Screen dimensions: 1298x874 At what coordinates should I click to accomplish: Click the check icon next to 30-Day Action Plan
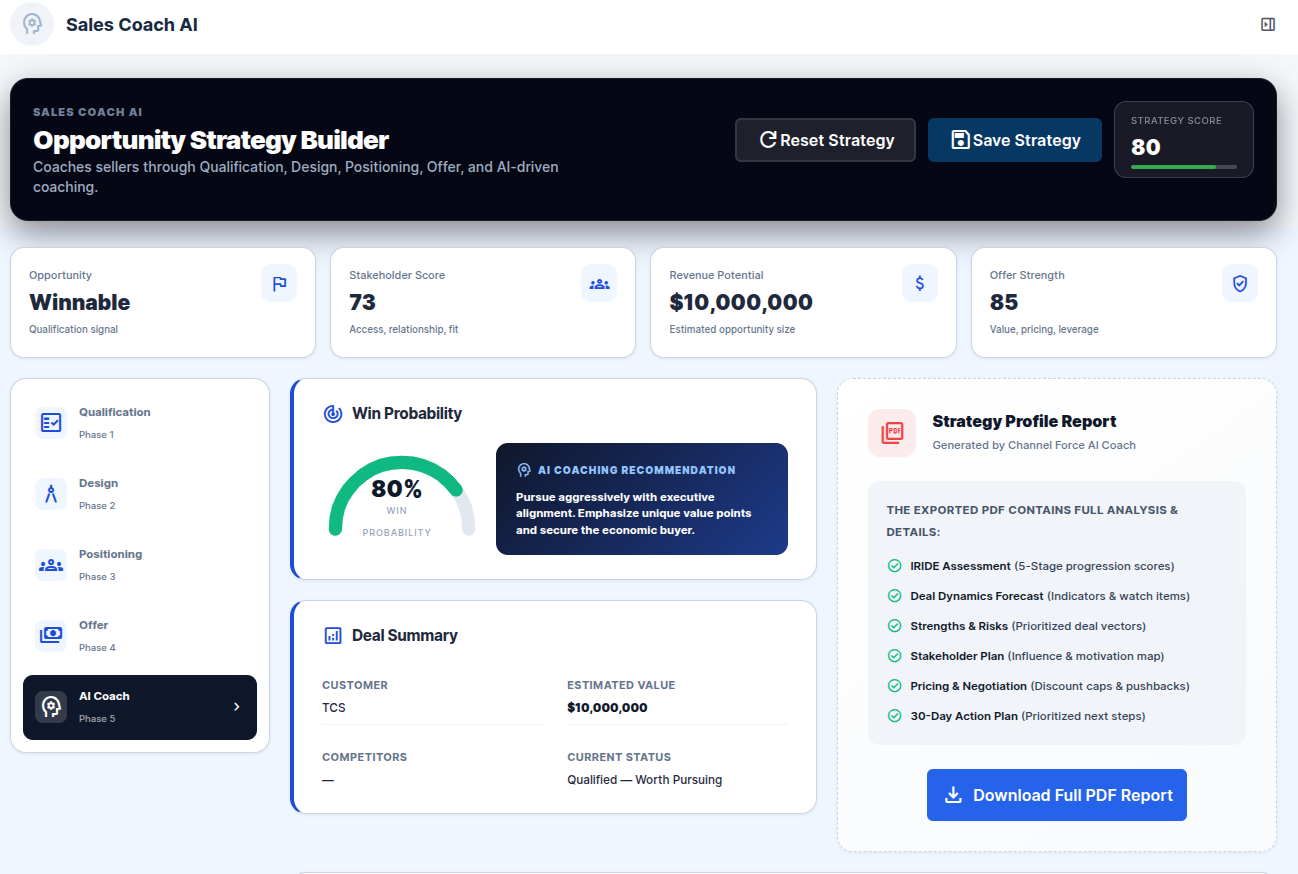(x=895, y=716)
